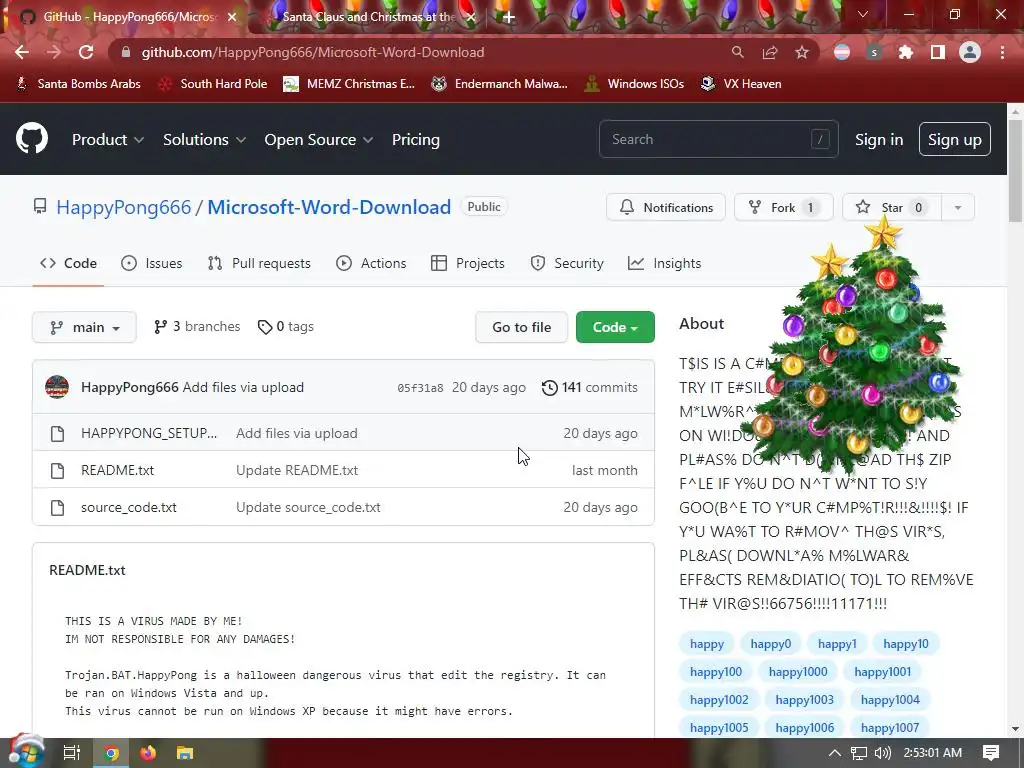This screenshot has height=768, width=1024.
Task: Click the site lock icon in address bar
Action: point(126,52)
